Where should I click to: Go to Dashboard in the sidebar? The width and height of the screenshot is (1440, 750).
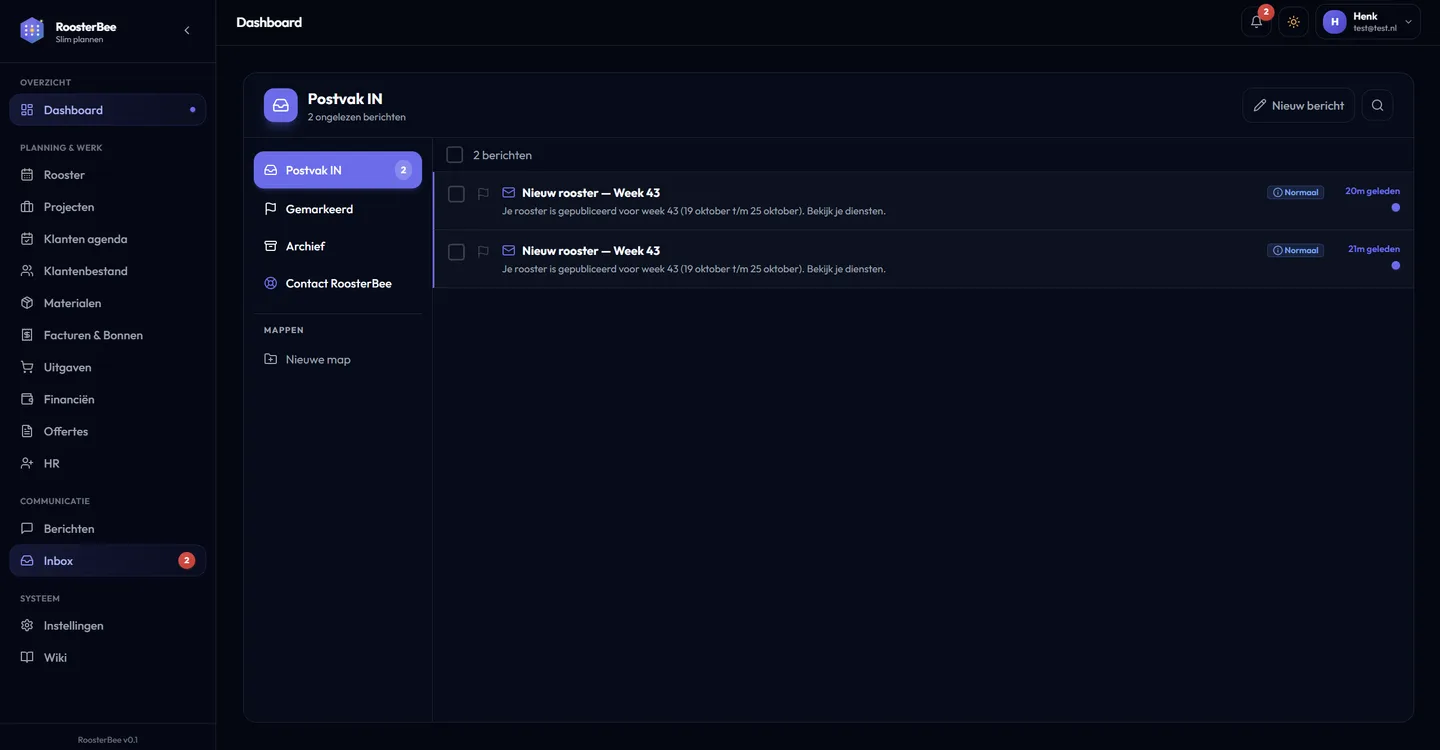pos(108,110)
